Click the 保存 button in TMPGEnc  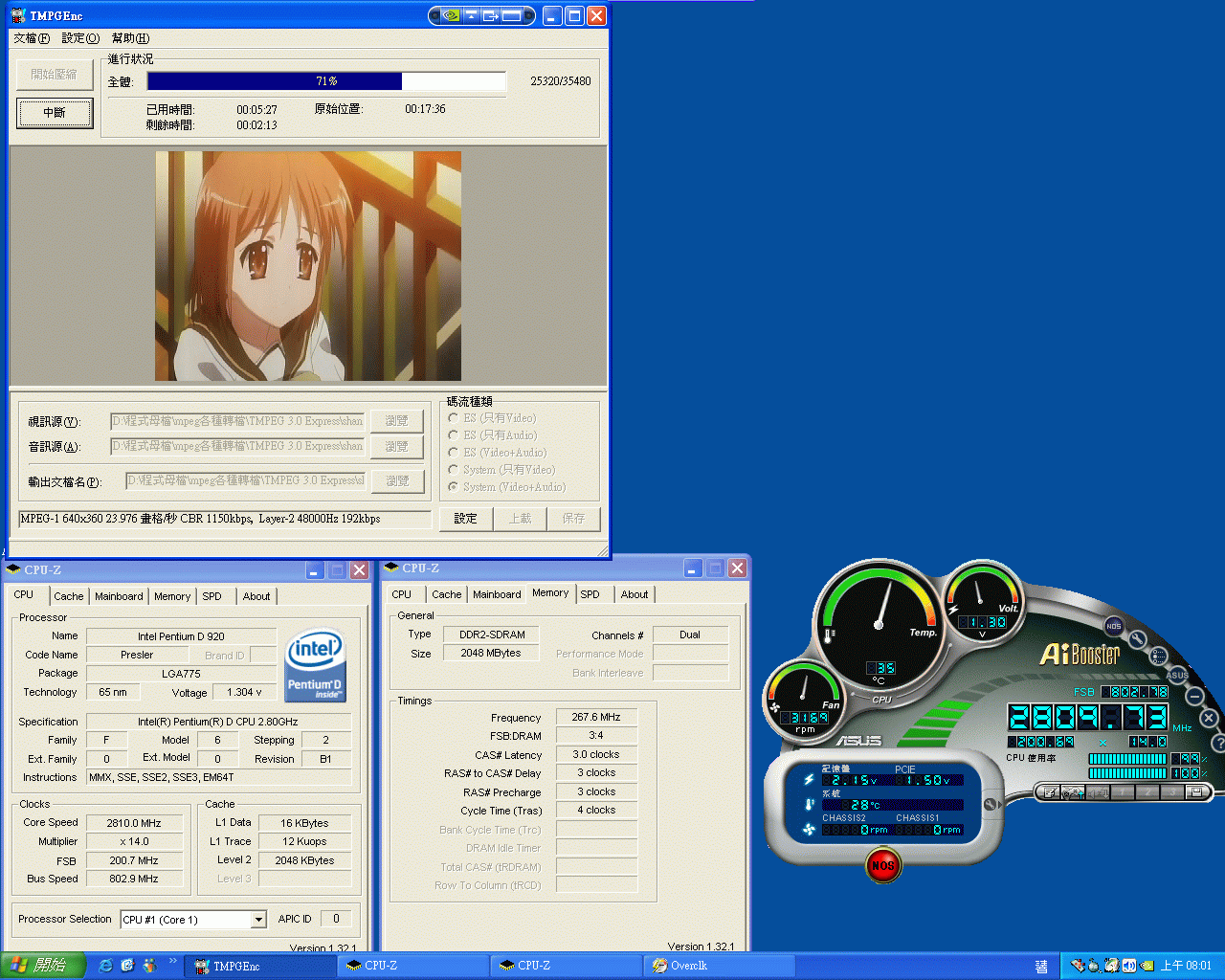point(573,519)
